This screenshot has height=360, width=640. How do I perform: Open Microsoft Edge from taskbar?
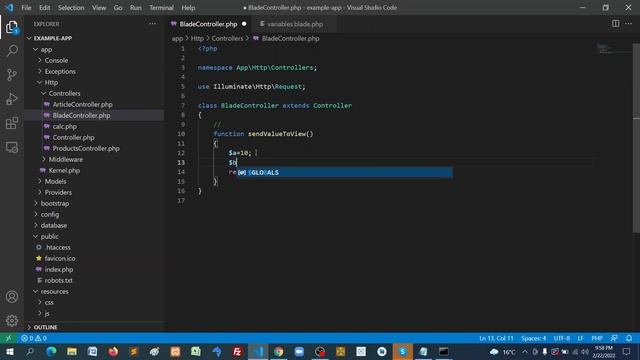click(x=51, y=351)
